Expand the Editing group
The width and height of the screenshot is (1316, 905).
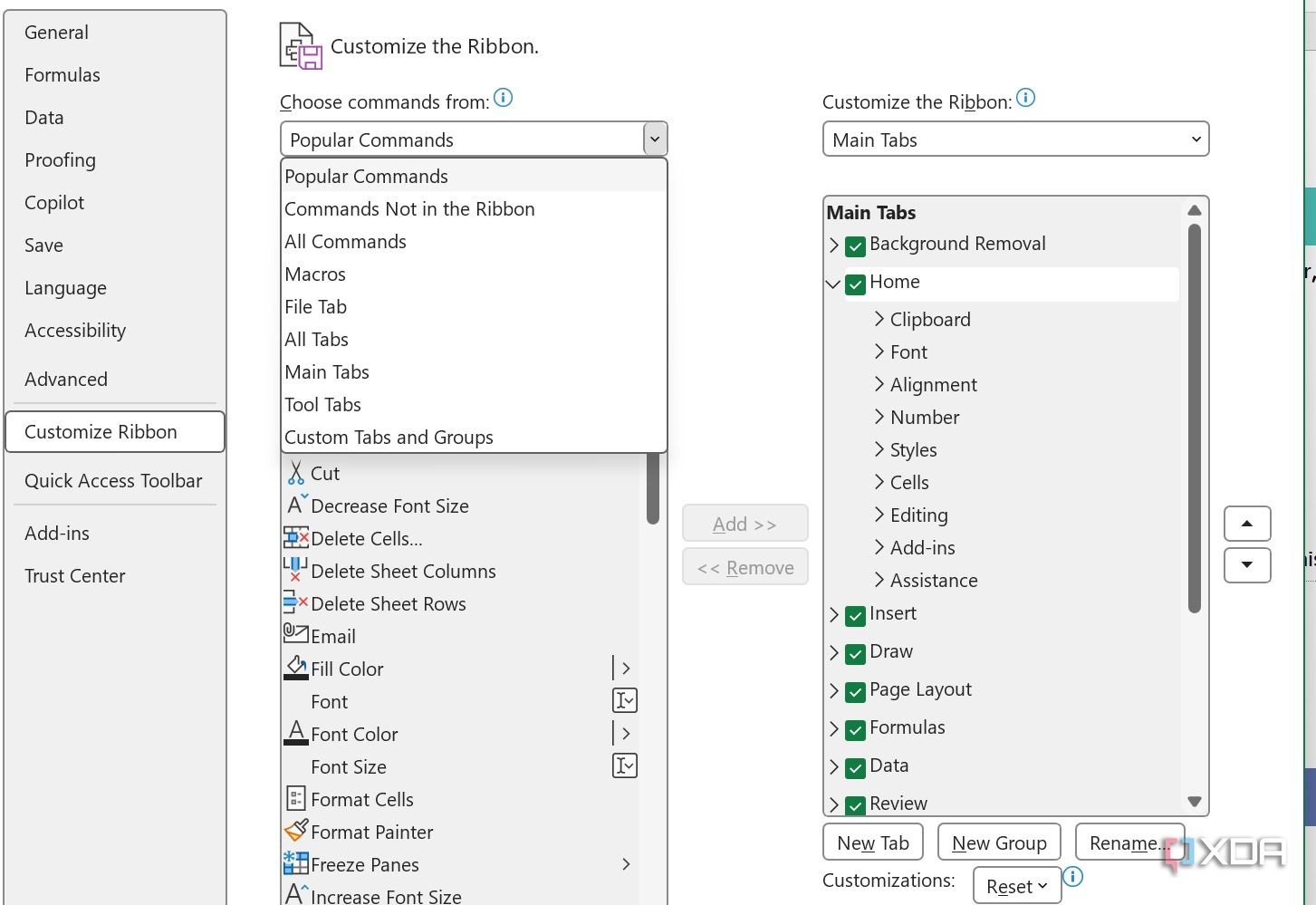879,514
